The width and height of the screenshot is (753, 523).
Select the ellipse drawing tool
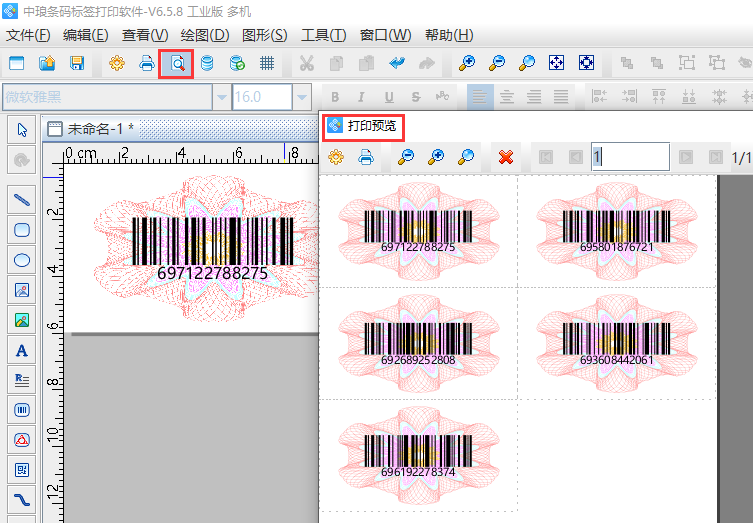[x=22, y=260]
